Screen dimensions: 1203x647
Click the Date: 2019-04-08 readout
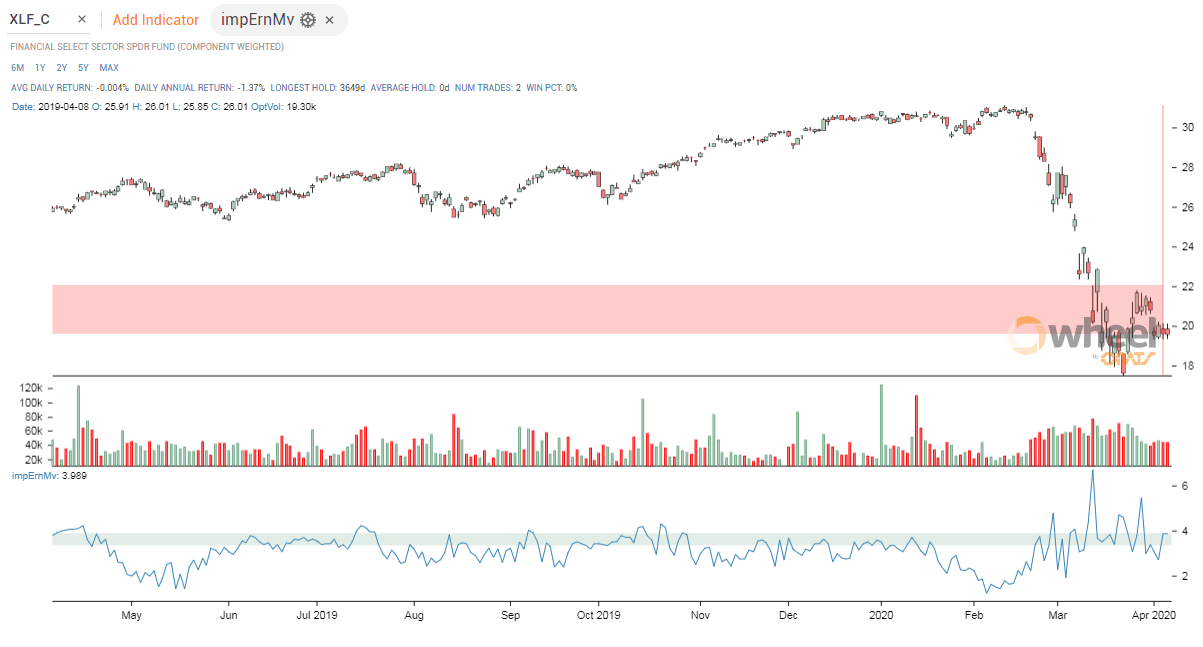click(48, 107)
